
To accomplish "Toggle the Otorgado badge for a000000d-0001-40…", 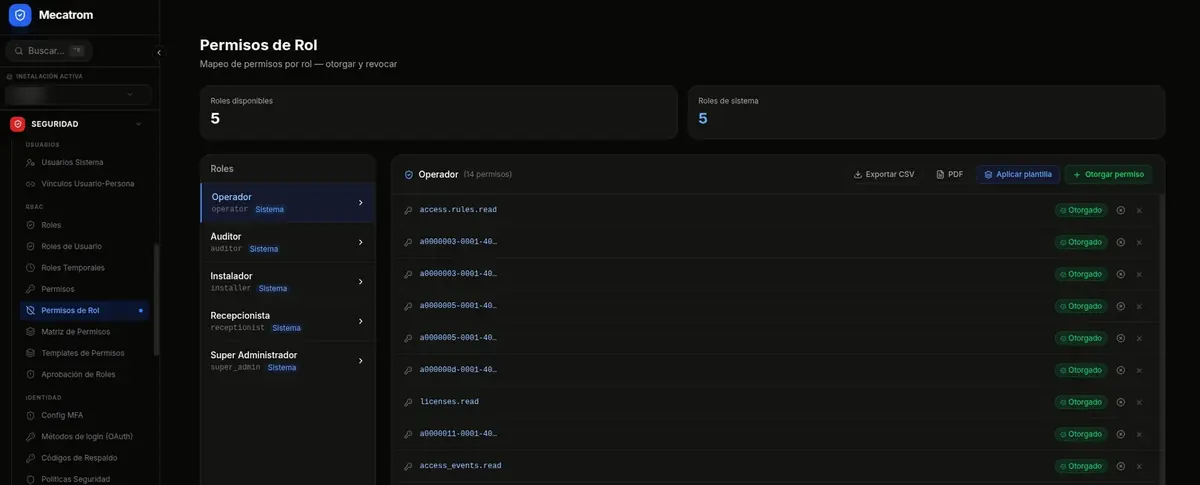I will point(1081,370).
